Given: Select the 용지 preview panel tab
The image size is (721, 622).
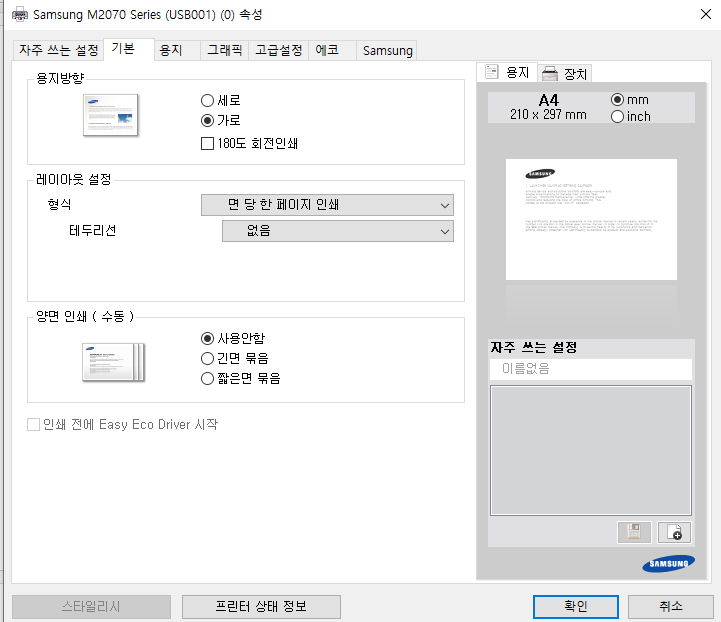Looking at the screenshot, I should click(508, 73).
